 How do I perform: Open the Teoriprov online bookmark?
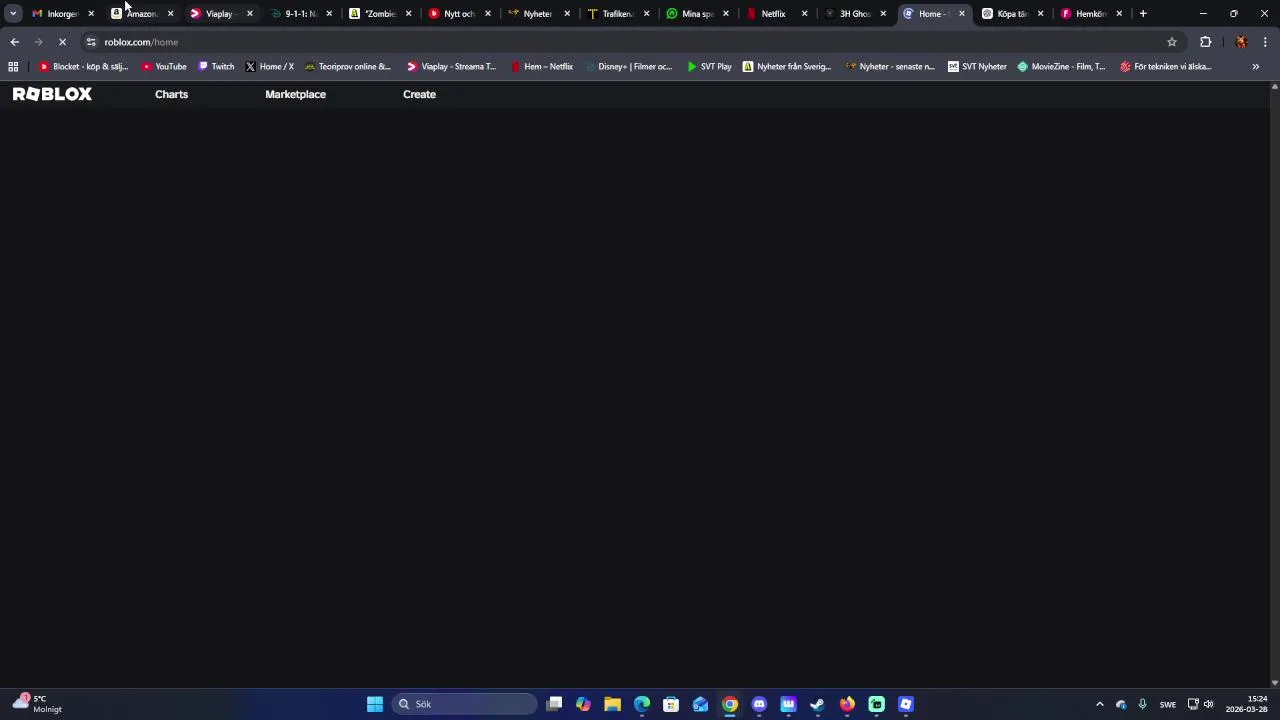(x=347, y=67)
